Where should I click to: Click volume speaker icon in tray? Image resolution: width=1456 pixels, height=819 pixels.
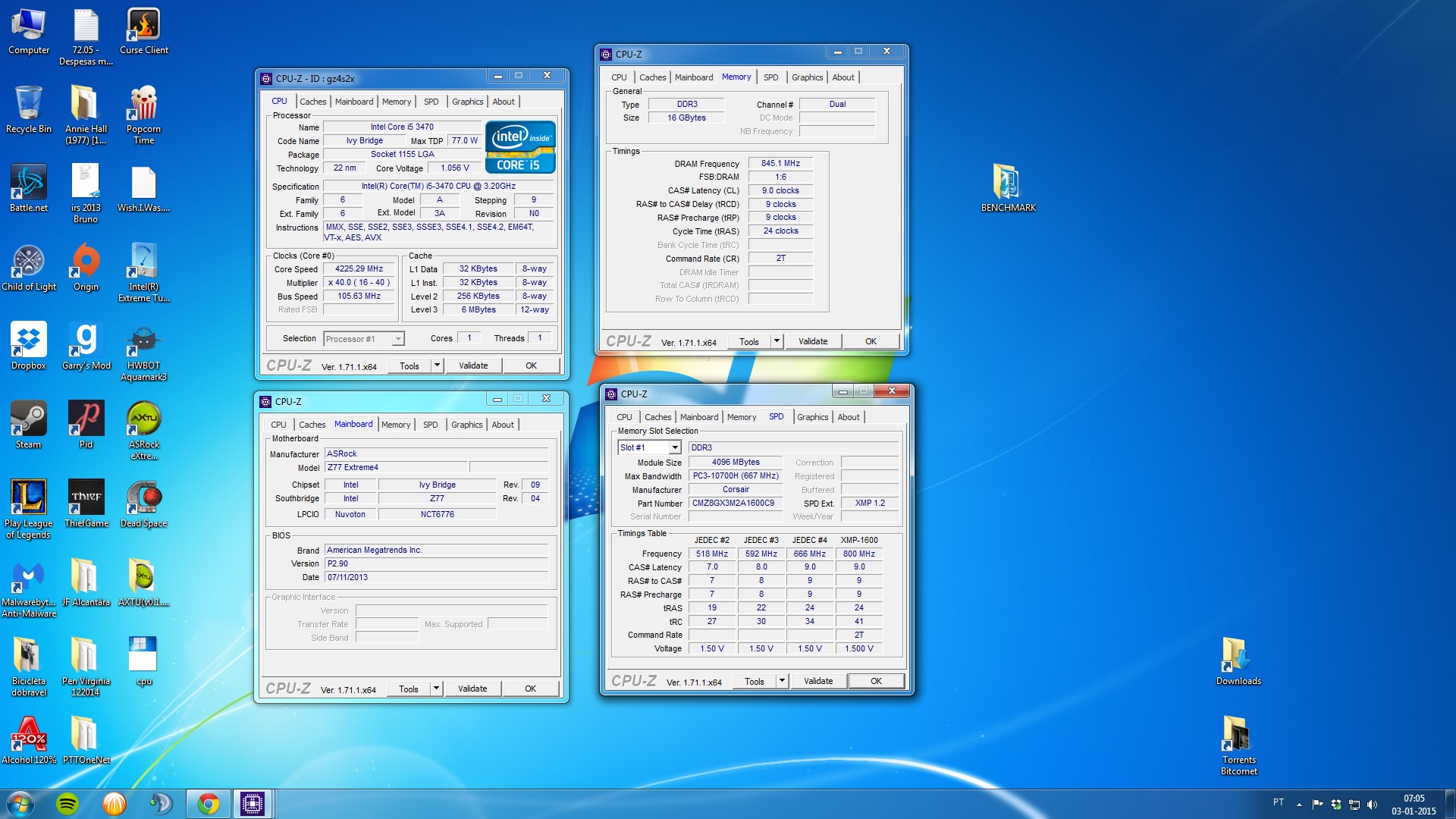pyautogui.click(x=1372, y=805)
